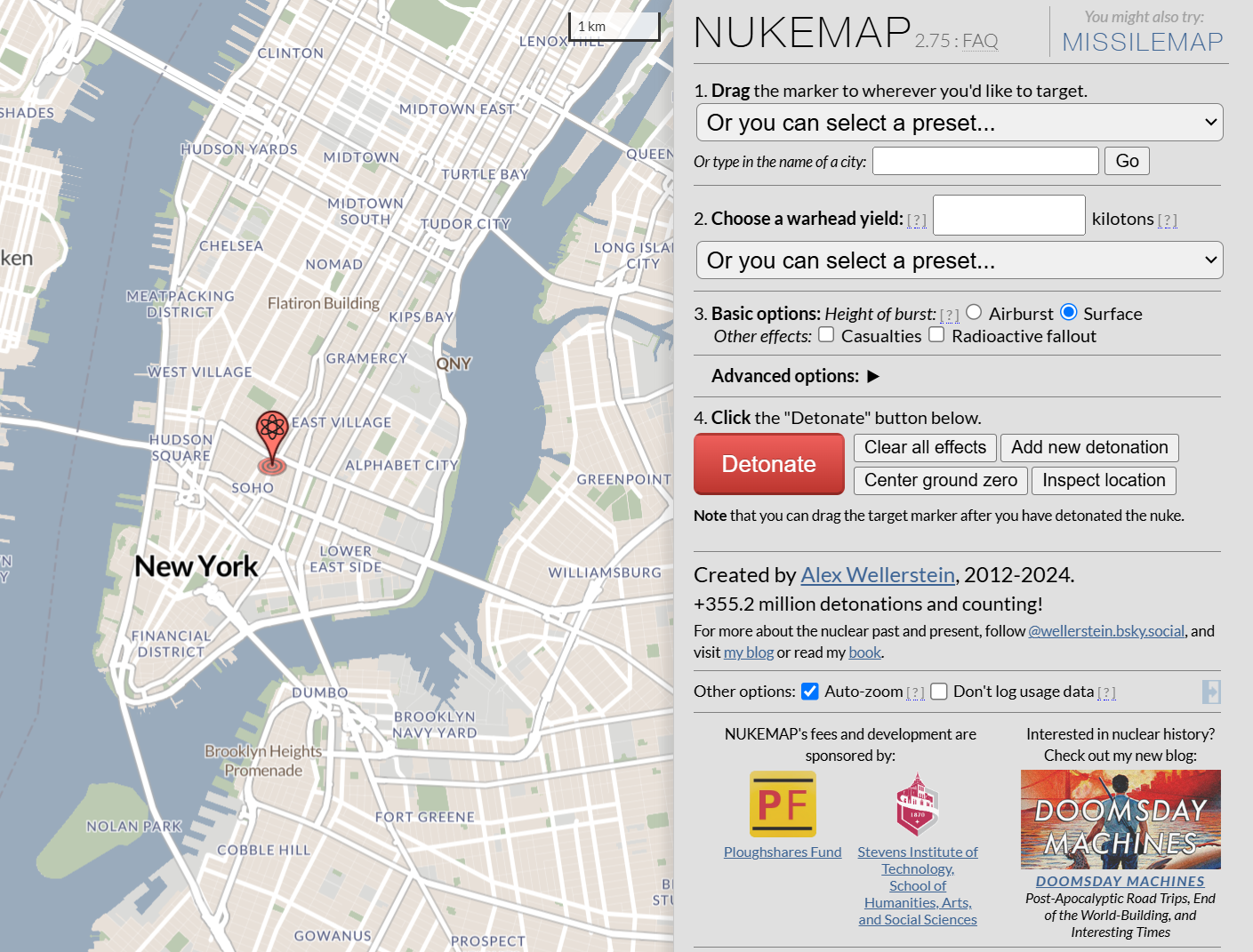Click the WILLIAMSBURG map label
This screenshot has height=952, width=1253.
(x=605, y=572)
